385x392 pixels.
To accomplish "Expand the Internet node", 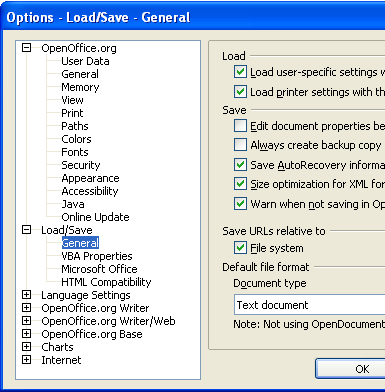I will [26, 360].
